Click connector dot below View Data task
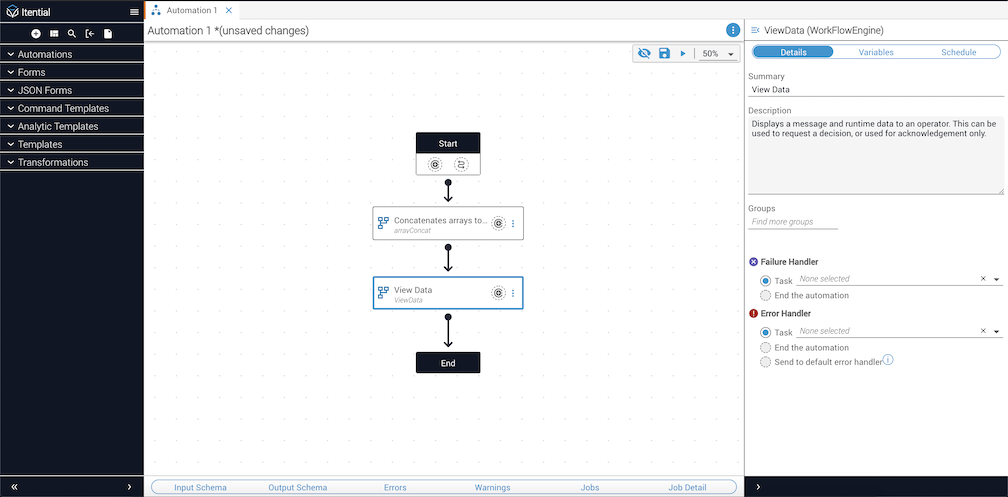 [x=448, y=316]
